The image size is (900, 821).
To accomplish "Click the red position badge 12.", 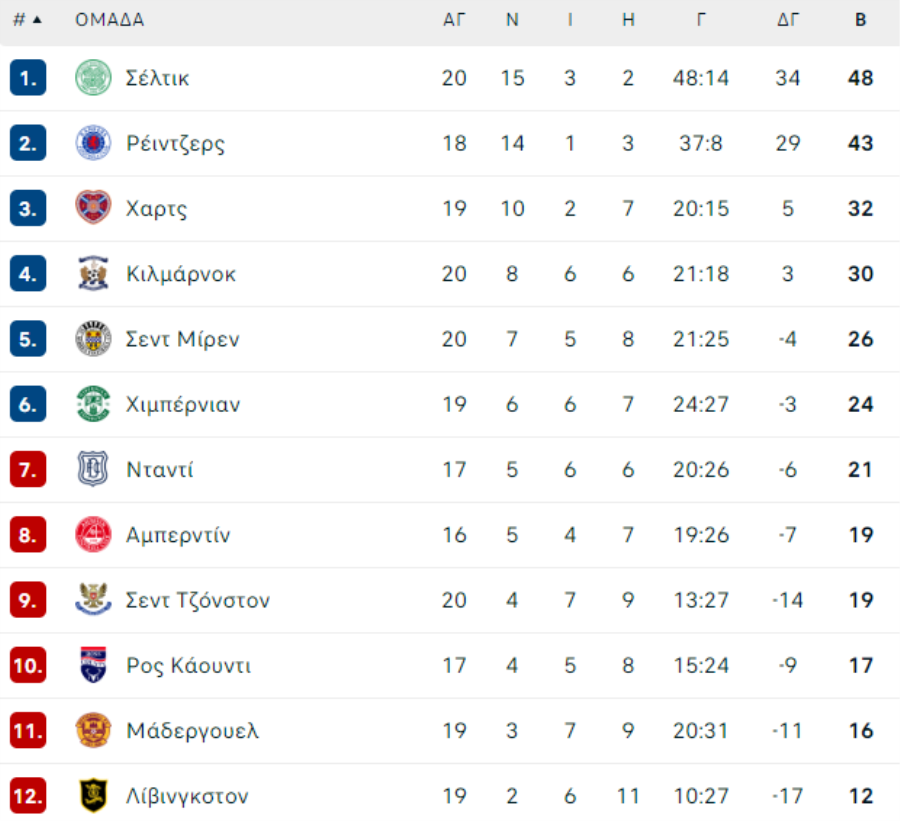I will (x=28, y=796).
